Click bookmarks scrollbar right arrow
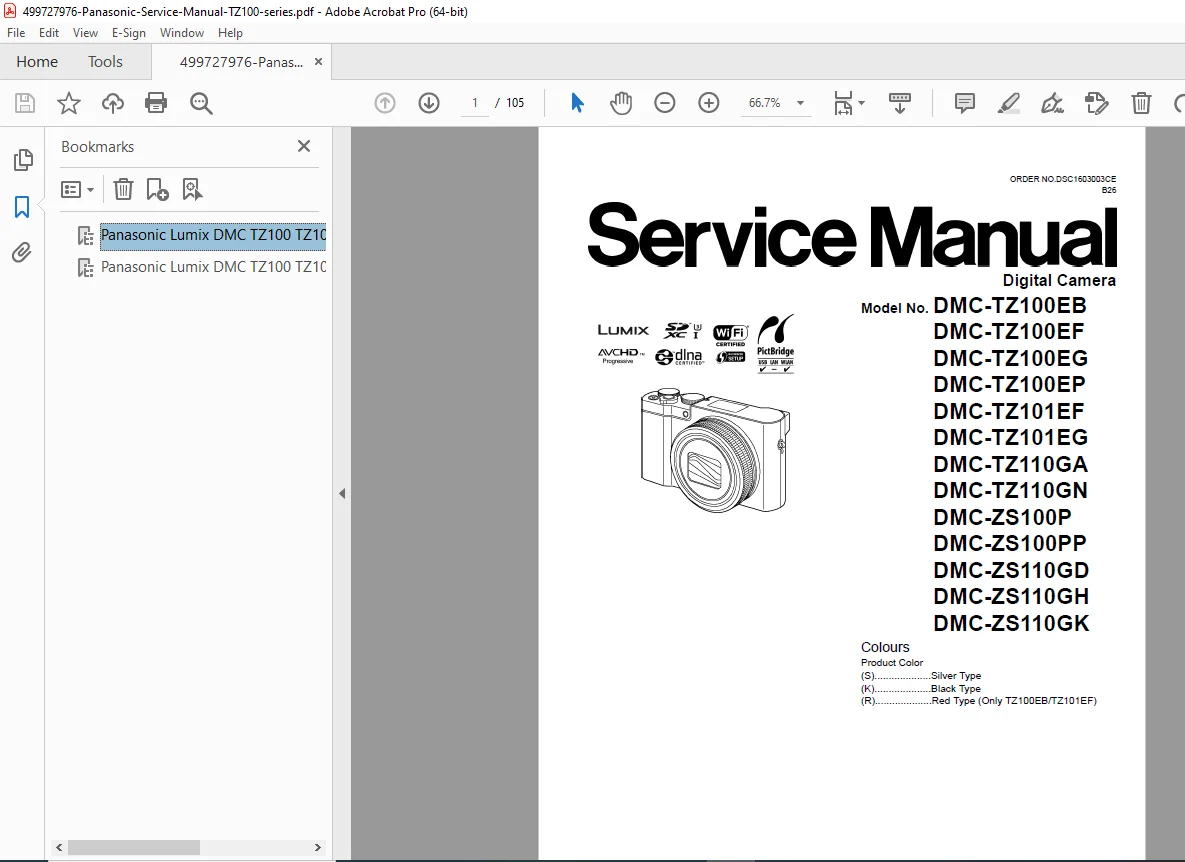Image resolution: width=1185 pixels, height=862 pixels. 317,848
